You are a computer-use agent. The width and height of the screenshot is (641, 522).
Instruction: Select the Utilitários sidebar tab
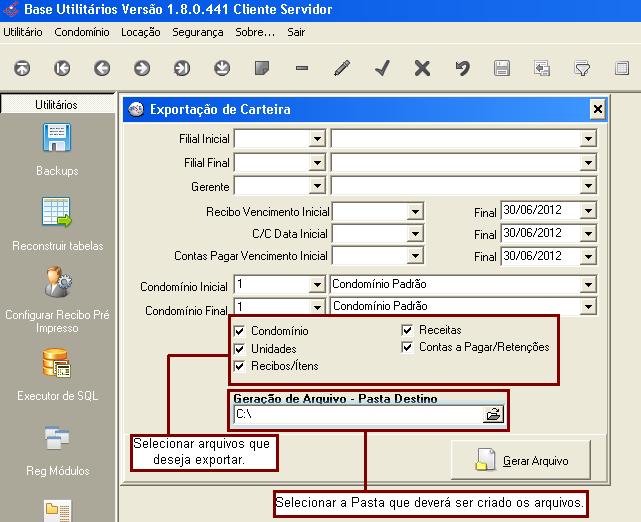pyautogui.click(x=56, y=104)
